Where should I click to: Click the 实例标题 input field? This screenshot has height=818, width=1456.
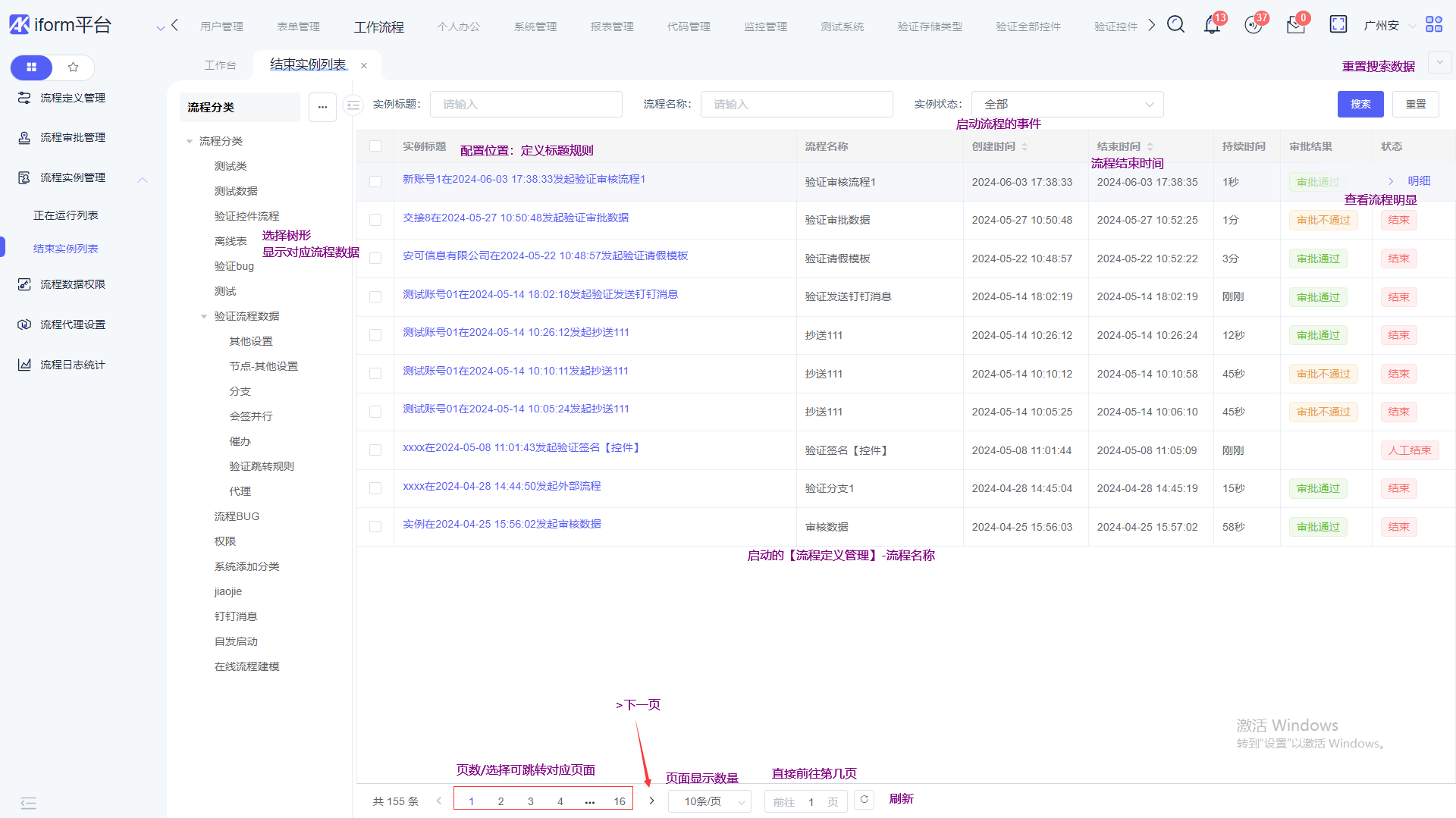[x=526, y=105]
